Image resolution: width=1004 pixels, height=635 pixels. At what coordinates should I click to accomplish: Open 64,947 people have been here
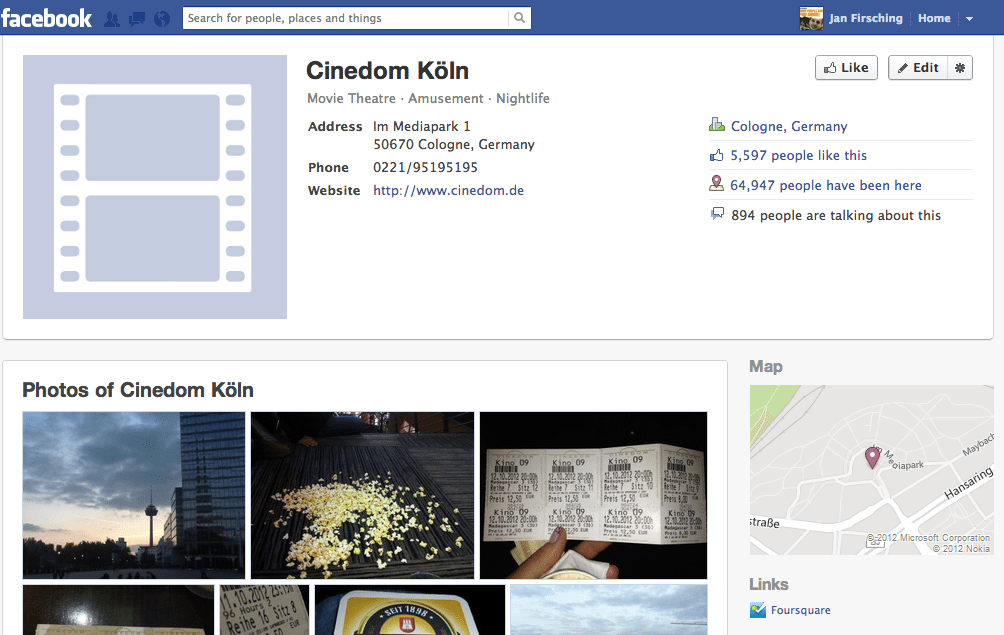(x=826, y=185)
